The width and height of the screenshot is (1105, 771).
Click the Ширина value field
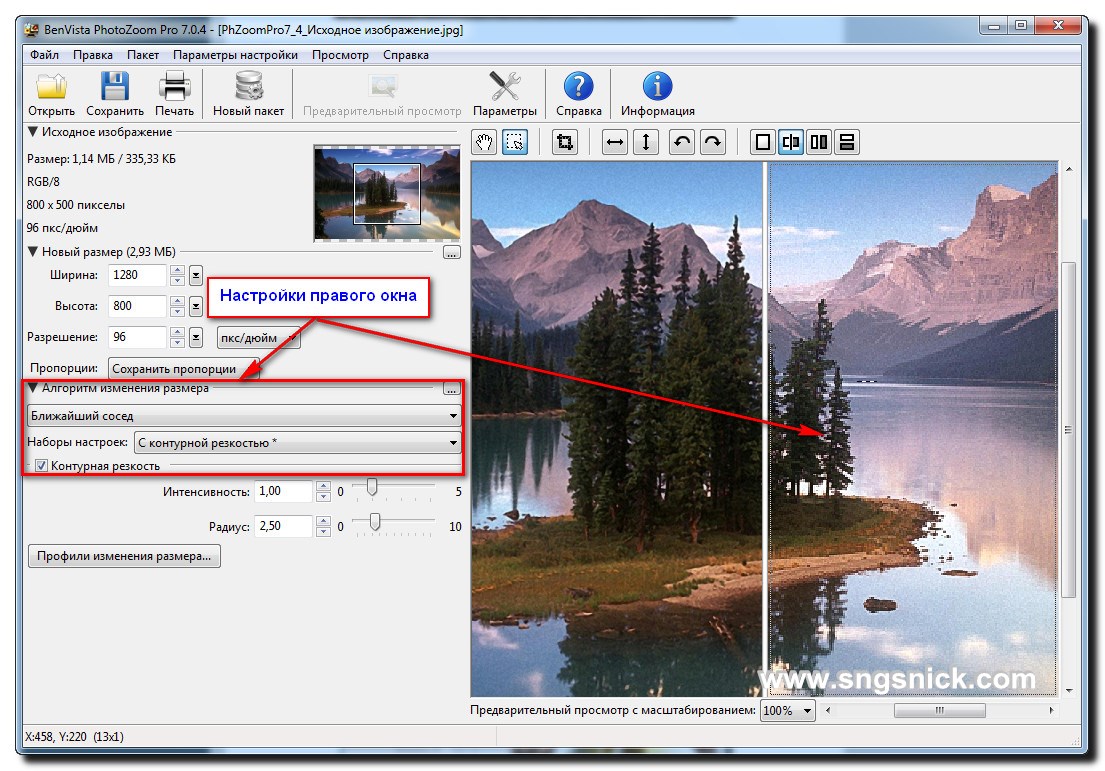(x=137, y=275)
